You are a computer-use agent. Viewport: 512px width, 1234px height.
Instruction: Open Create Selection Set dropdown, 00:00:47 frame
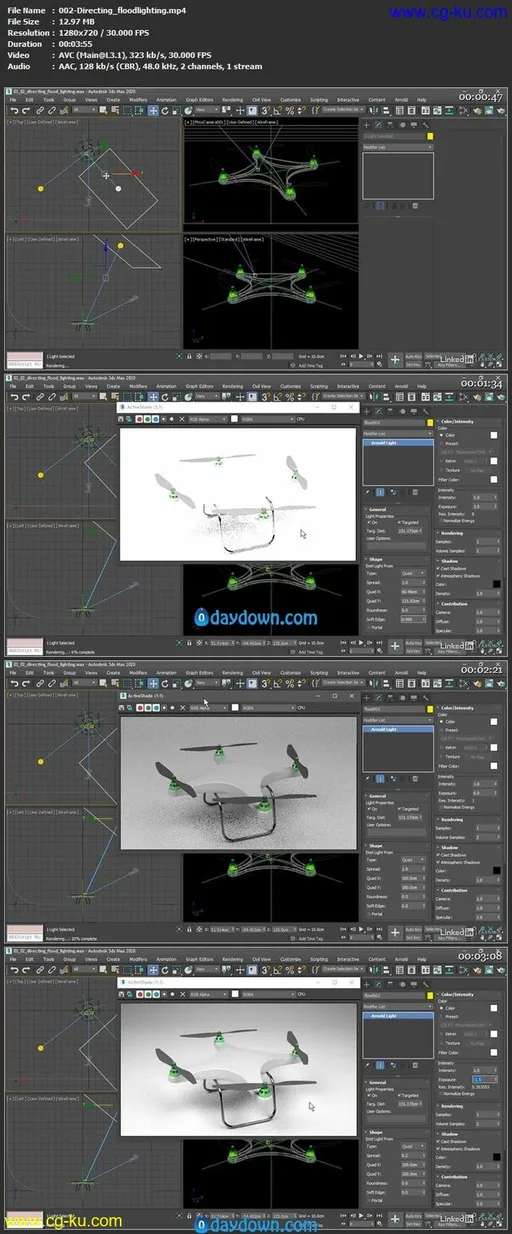point(343,110)
